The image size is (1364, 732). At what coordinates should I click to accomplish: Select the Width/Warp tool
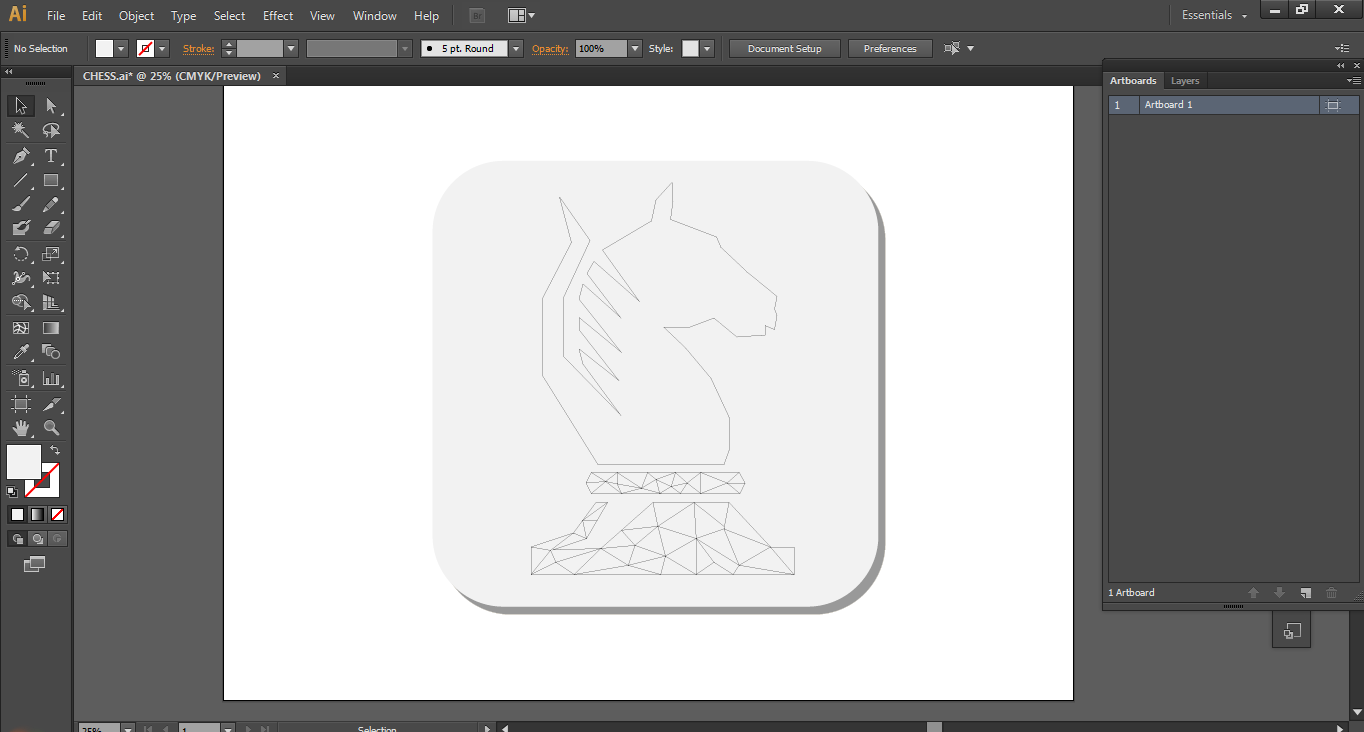tap(21, 279)
